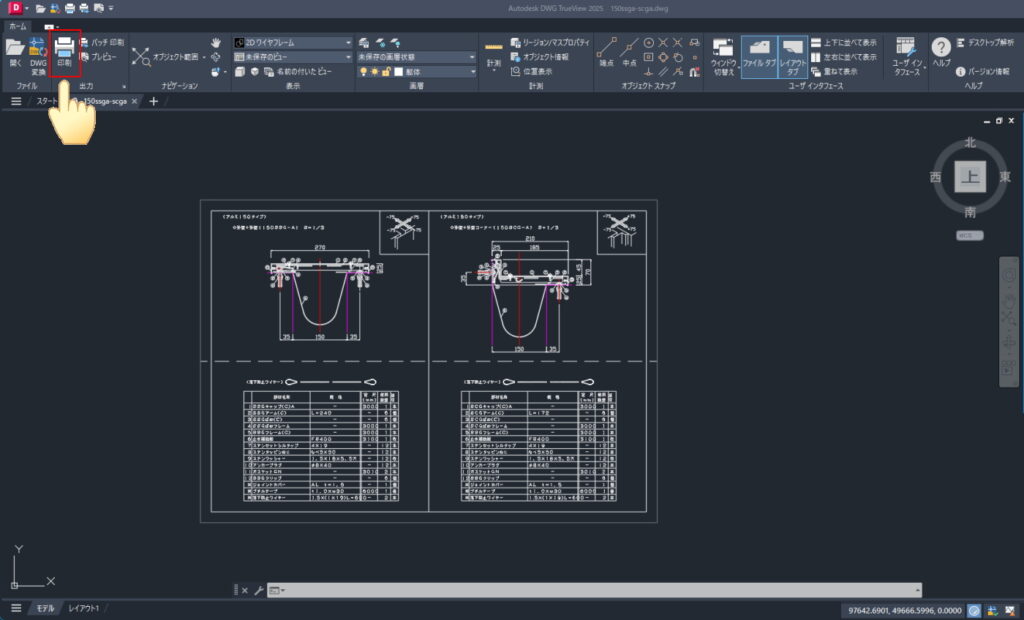Select the pan hand tool in navigation

click(x=216, y=43)
